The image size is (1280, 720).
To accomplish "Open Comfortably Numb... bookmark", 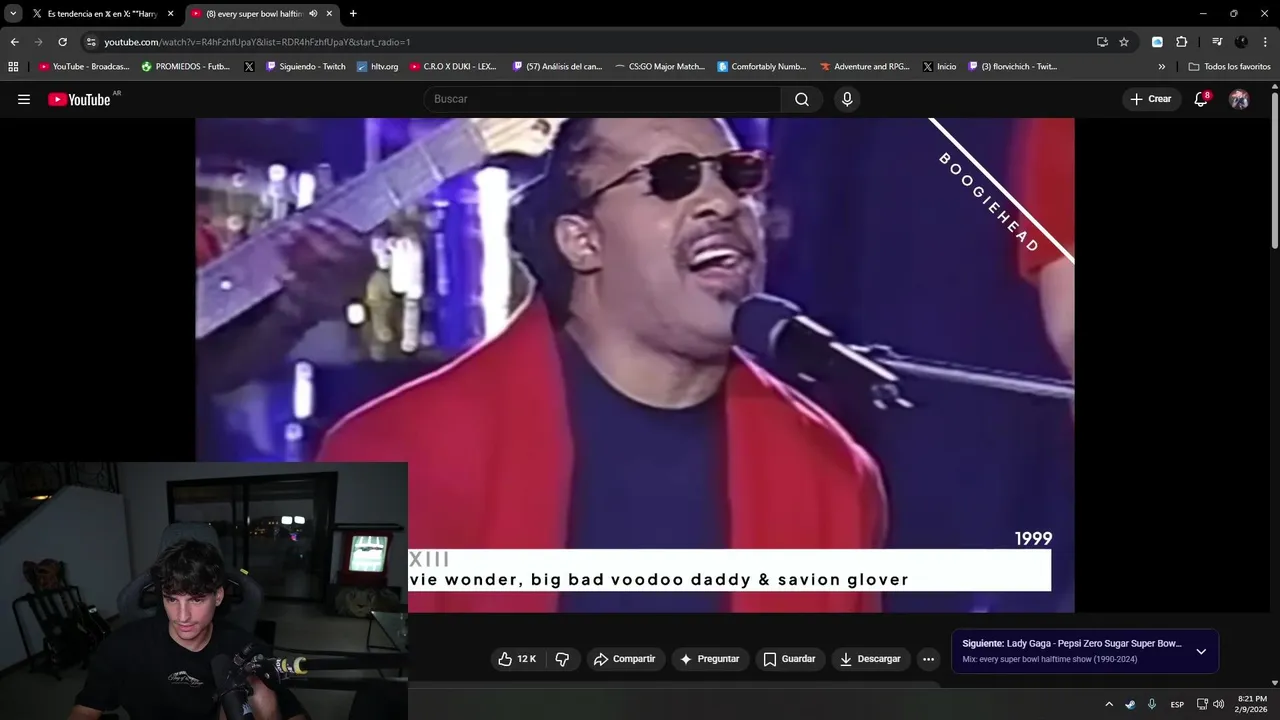I will 762,67.
